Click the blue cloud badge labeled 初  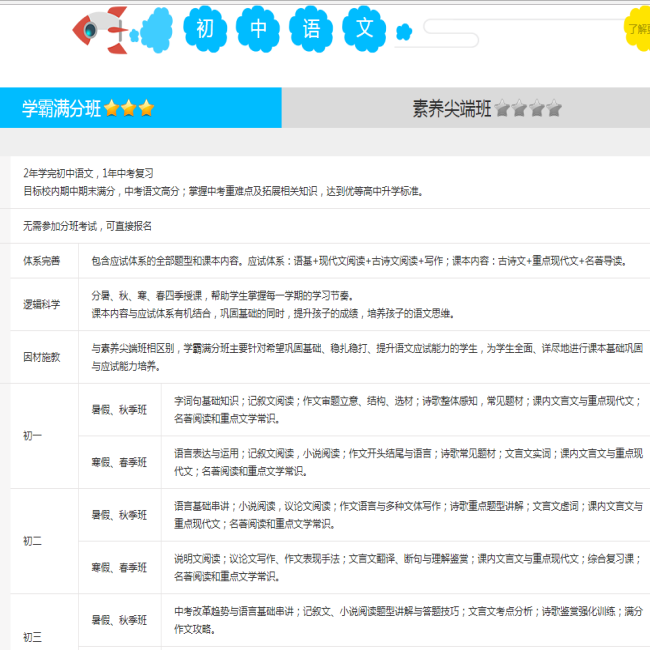click(x=204, y=30)
